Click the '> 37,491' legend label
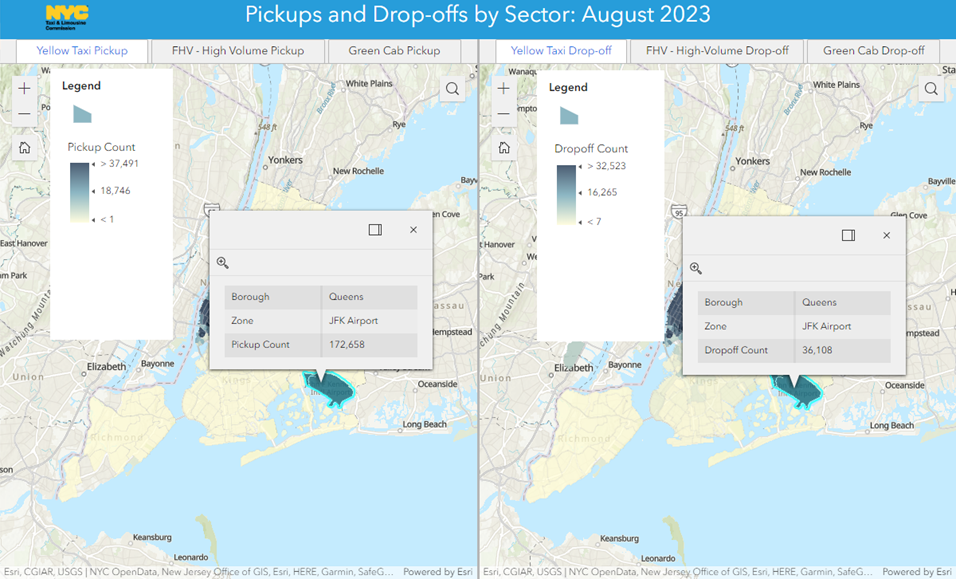Image resolution: width=956 pixels, height=579 pixels. [120, 163]
